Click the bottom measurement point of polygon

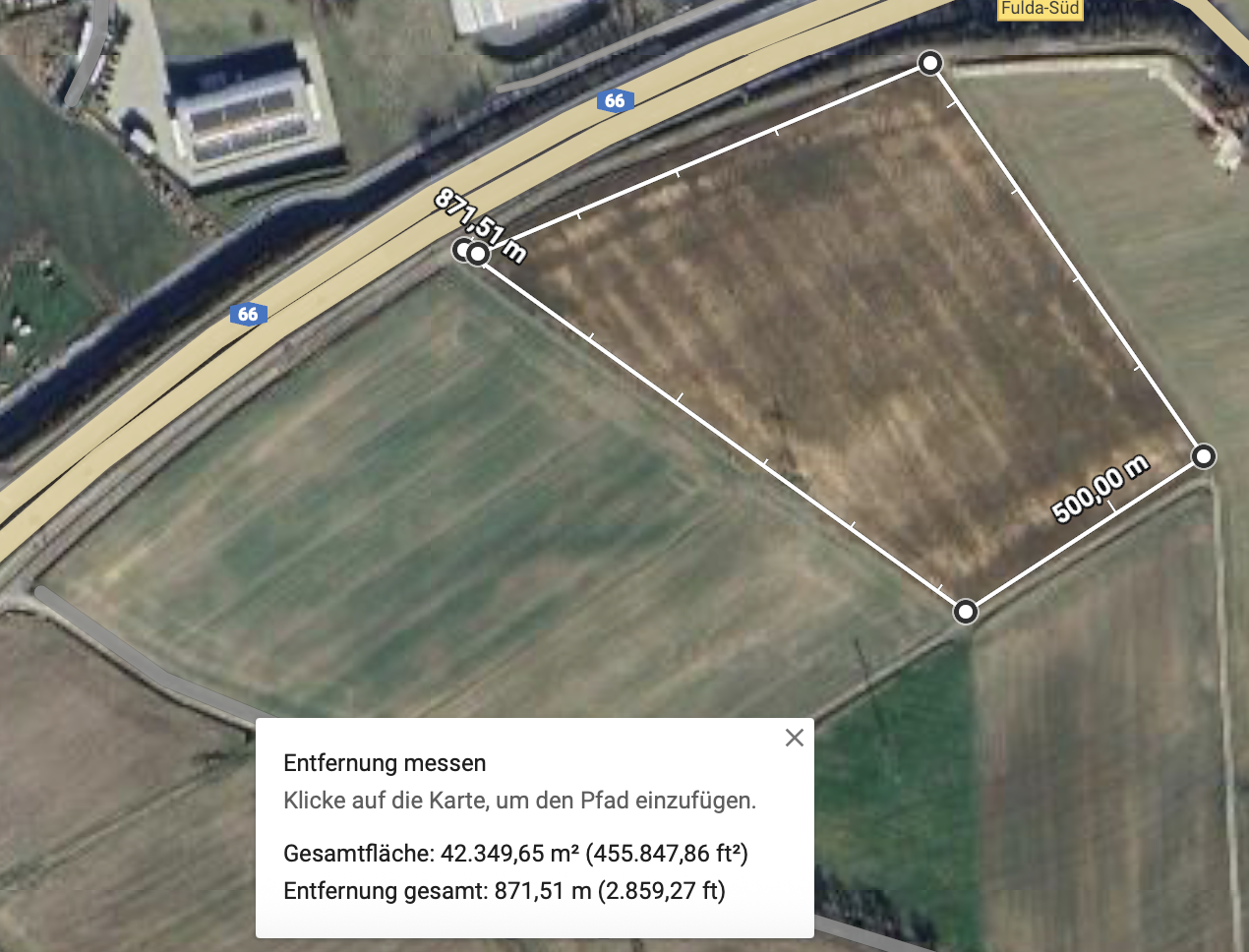966,612
